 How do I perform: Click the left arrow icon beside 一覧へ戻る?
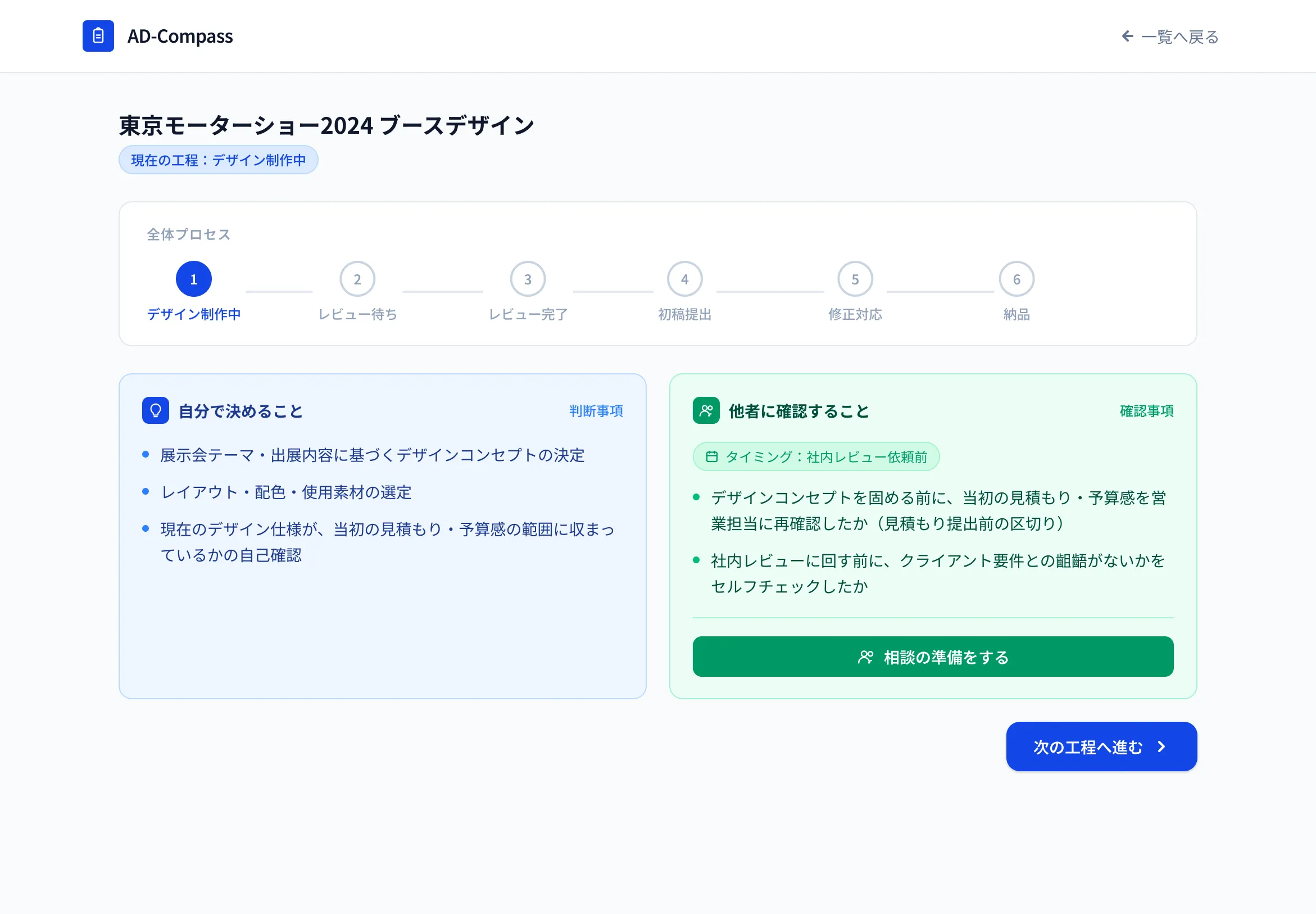point(1127,36)
